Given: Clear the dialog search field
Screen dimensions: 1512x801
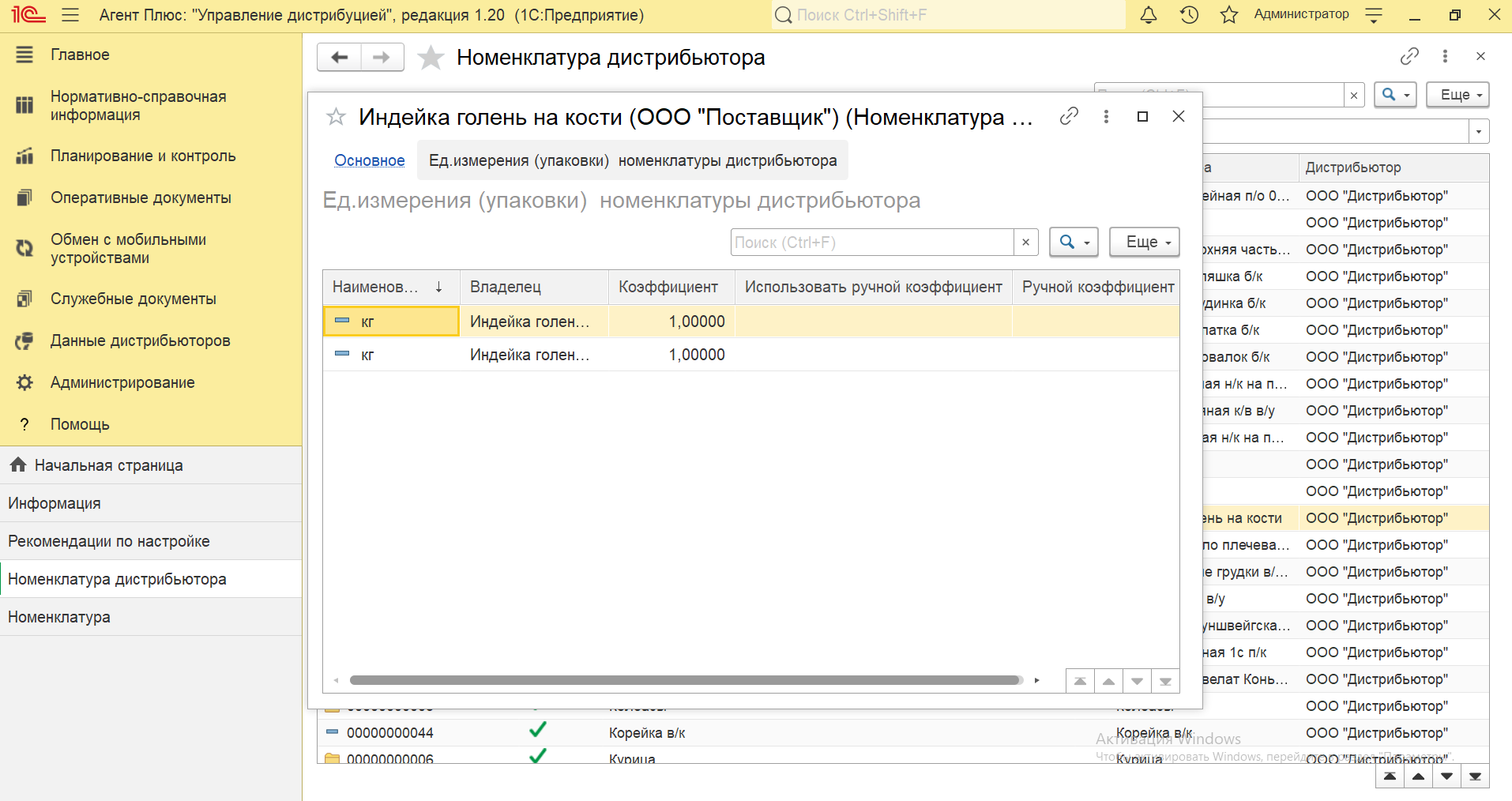Looking at the screenshot, I should pos(1025,243).
